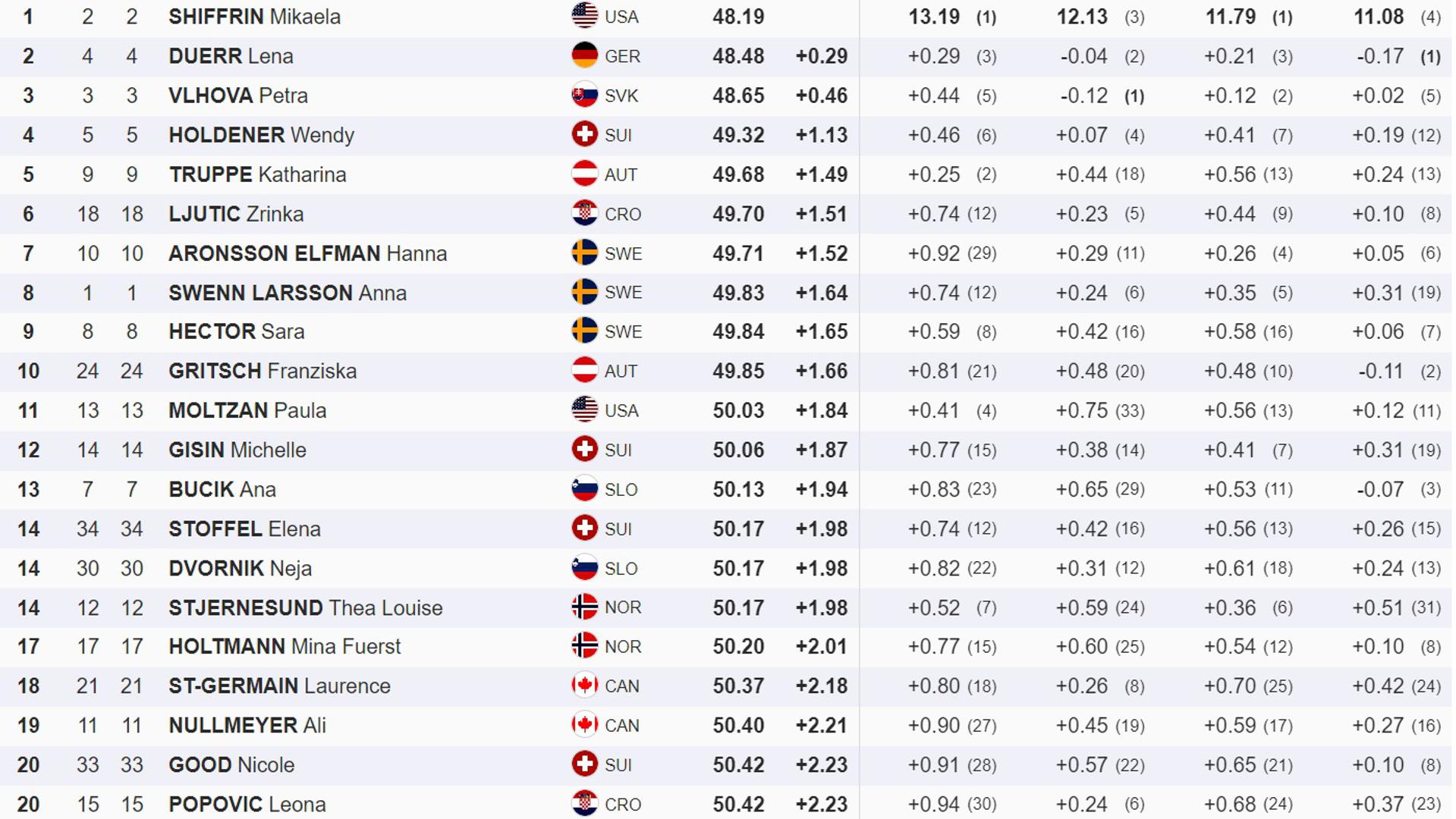
Task: Click the German flag beside Duerr
Action: 584,55
